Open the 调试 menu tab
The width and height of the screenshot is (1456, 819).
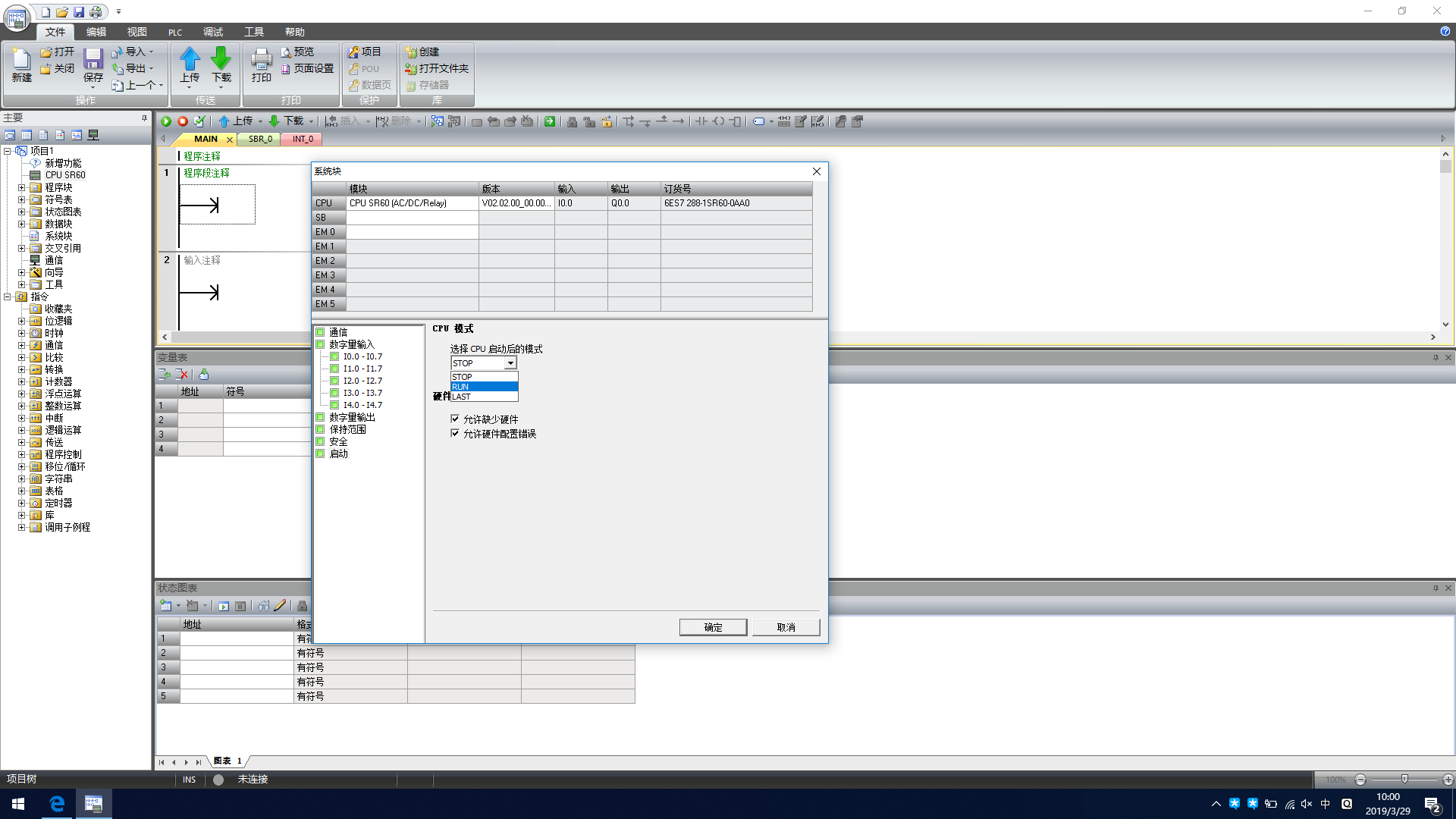pyautogui.click(x=213, y=32)
